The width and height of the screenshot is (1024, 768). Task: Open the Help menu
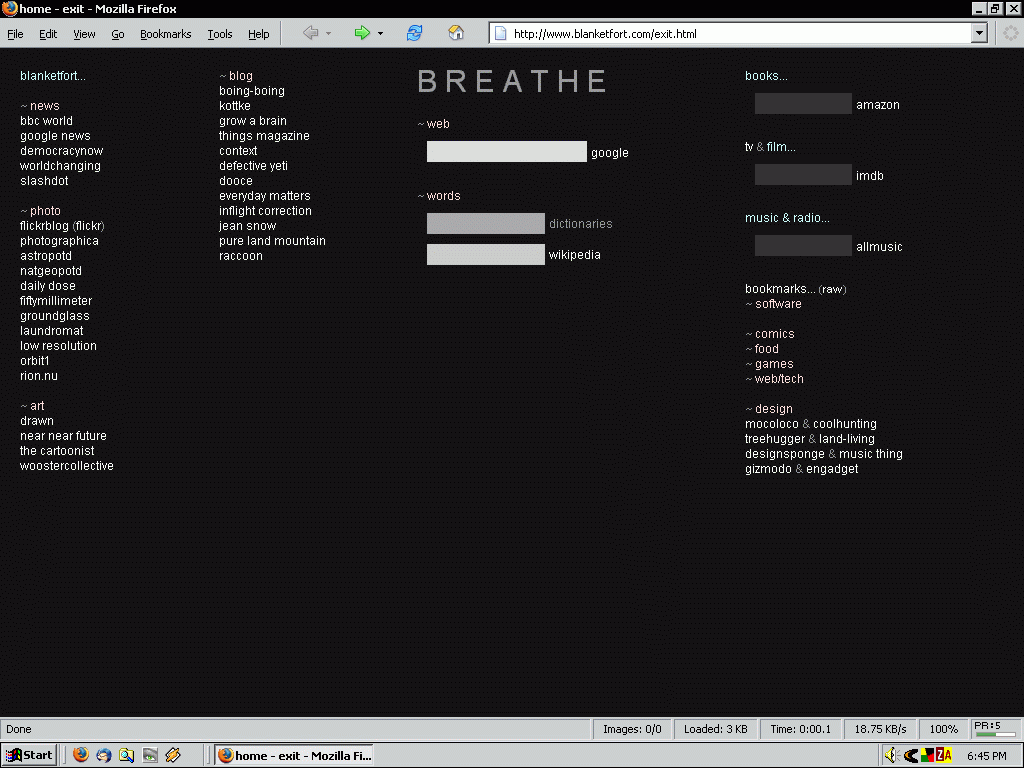(259, 34)
